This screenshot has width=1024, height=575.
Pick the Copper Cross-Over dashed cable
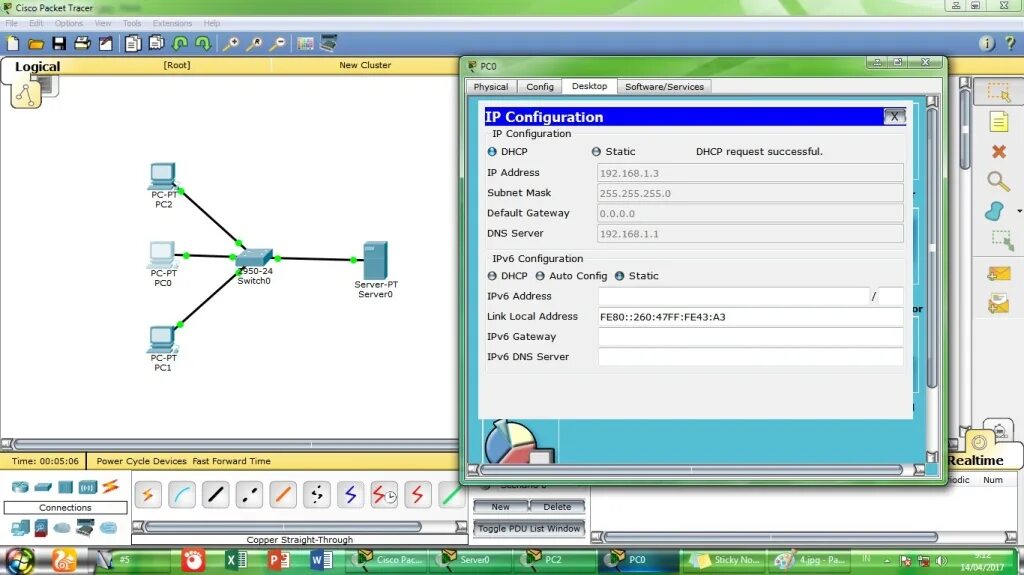point(249,495)
